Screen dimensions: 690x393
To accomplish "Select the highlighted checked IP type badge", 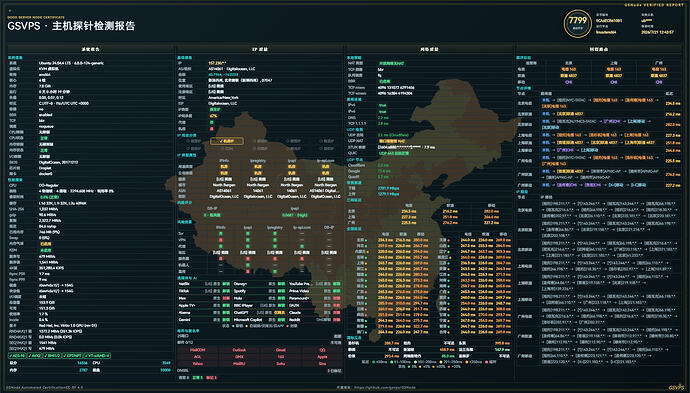I will click(227, 141).
